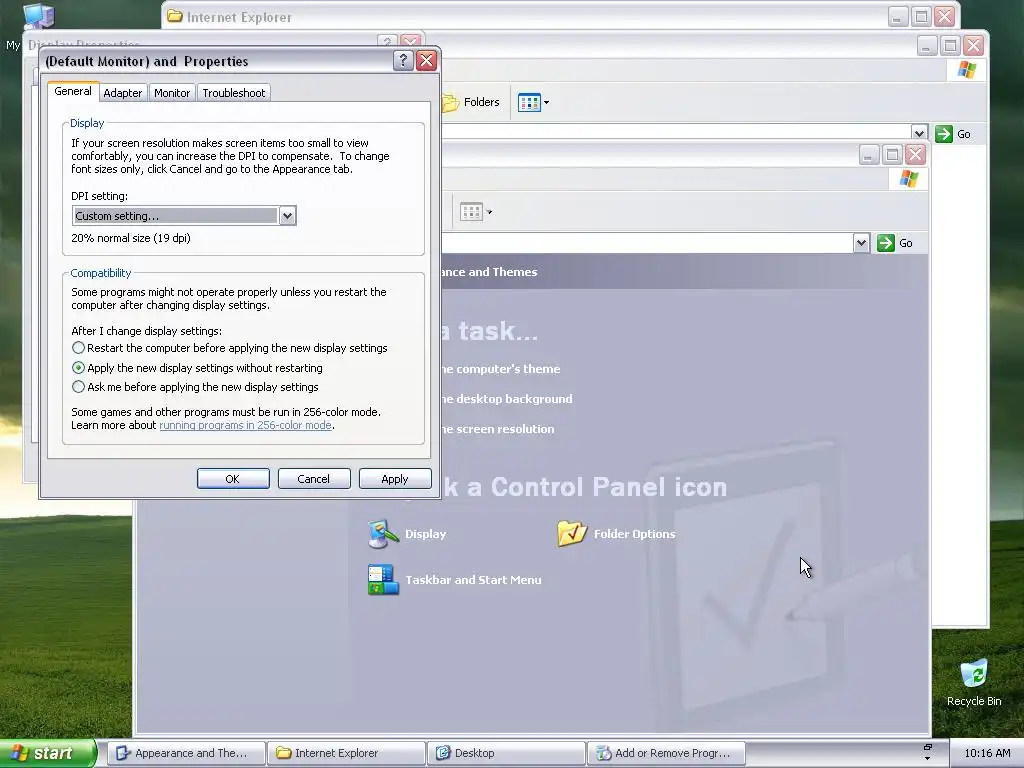Click the OK button

click(233, 479)
